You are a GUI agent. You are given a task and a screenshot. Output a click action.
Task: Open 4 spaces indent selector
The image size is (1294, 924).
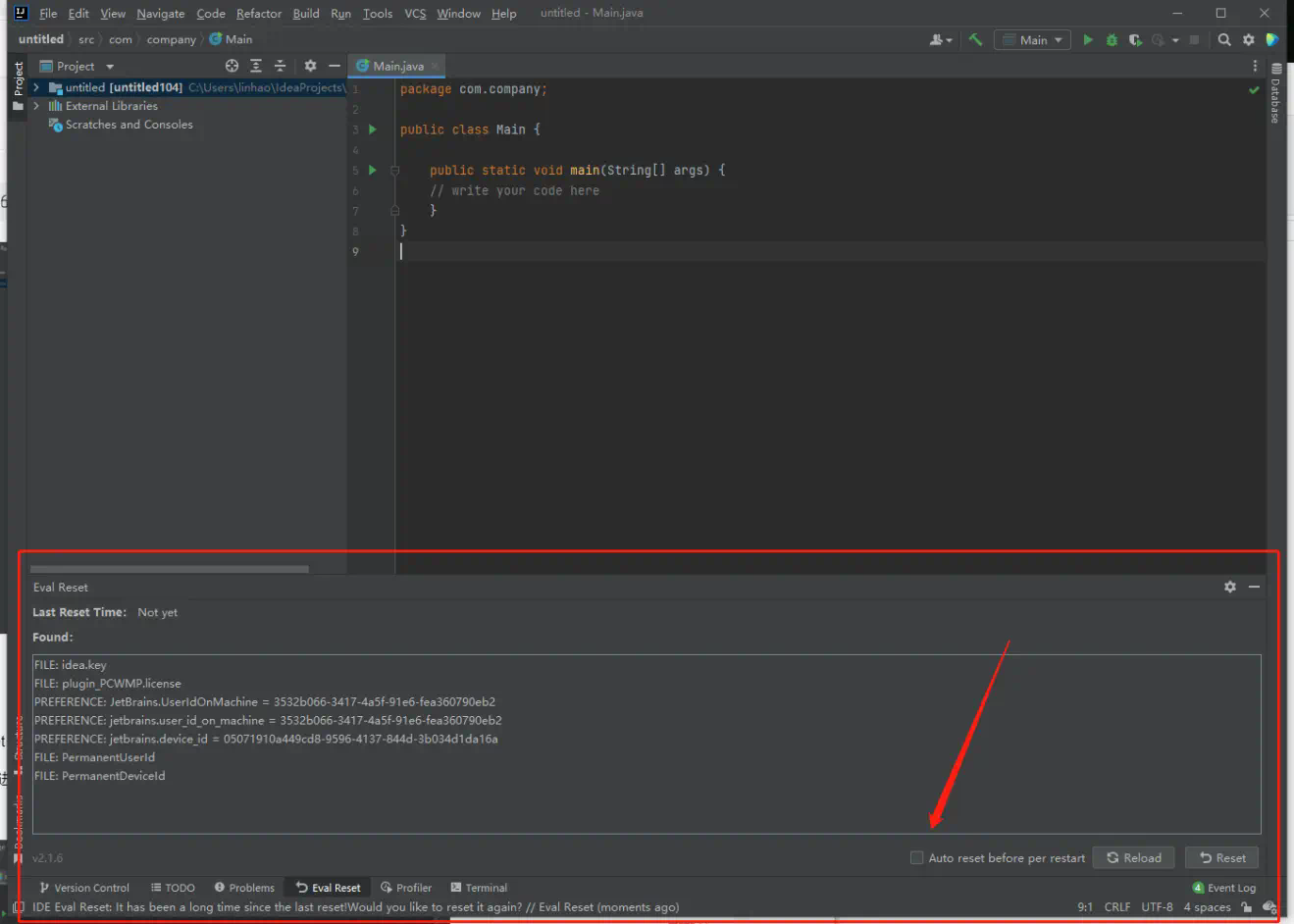pyautogui.click(x=1207, y=907)
